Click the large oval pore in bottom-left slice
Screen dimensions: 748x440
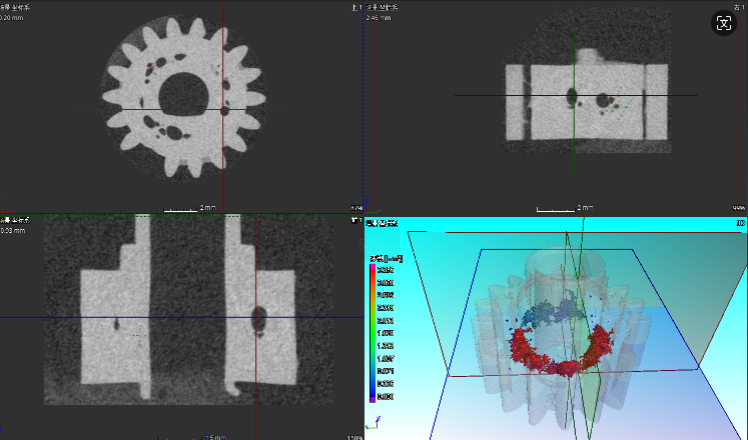point(258,319)
